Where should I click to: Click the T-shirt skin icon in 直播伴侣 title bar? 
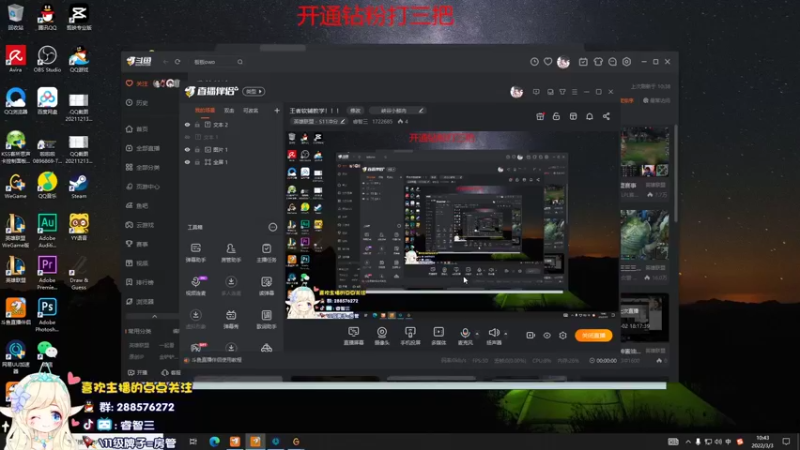(562, 92)
